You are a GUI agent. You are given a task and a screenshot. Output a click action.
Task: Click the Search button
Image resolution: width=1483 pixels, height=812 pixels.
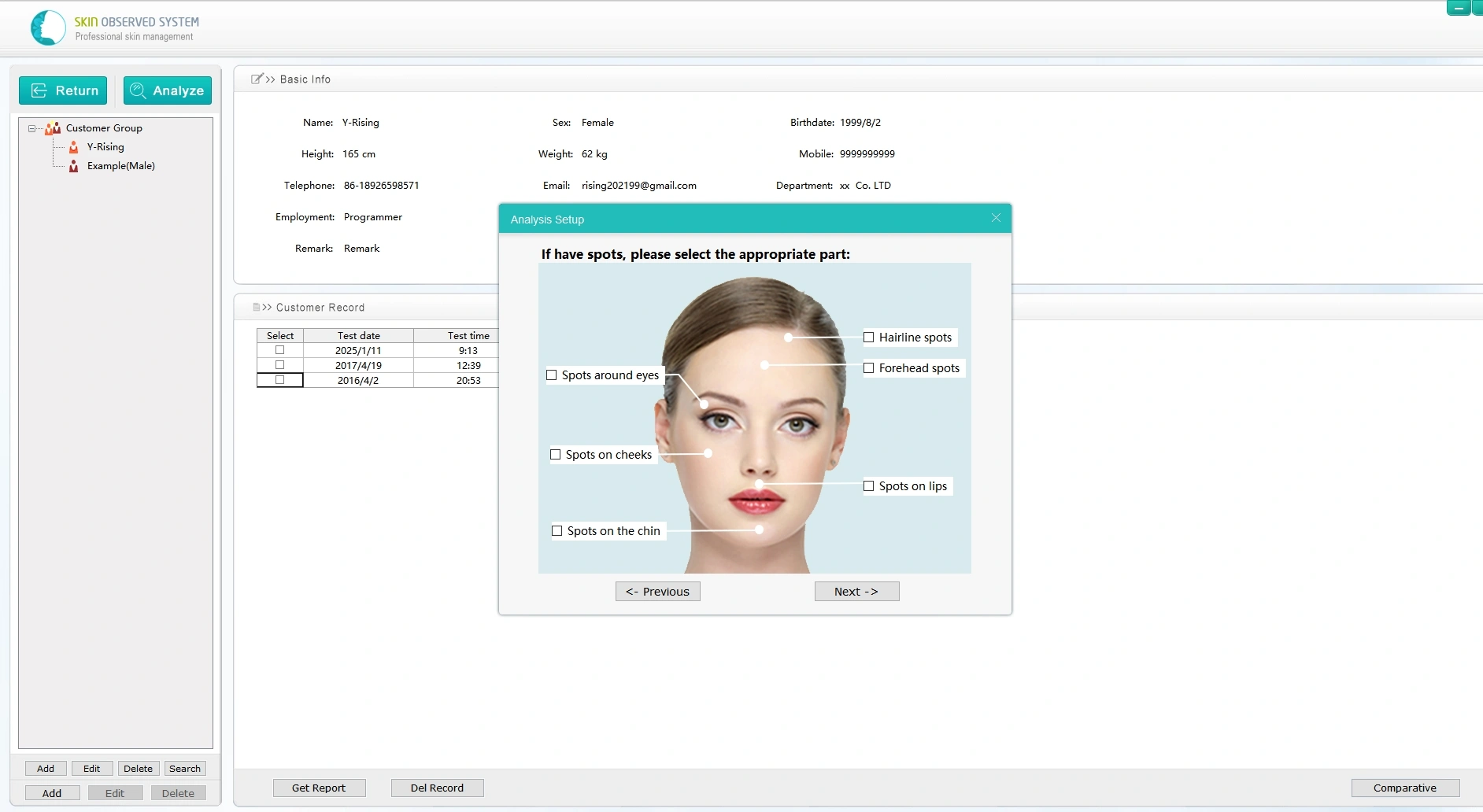185,769
